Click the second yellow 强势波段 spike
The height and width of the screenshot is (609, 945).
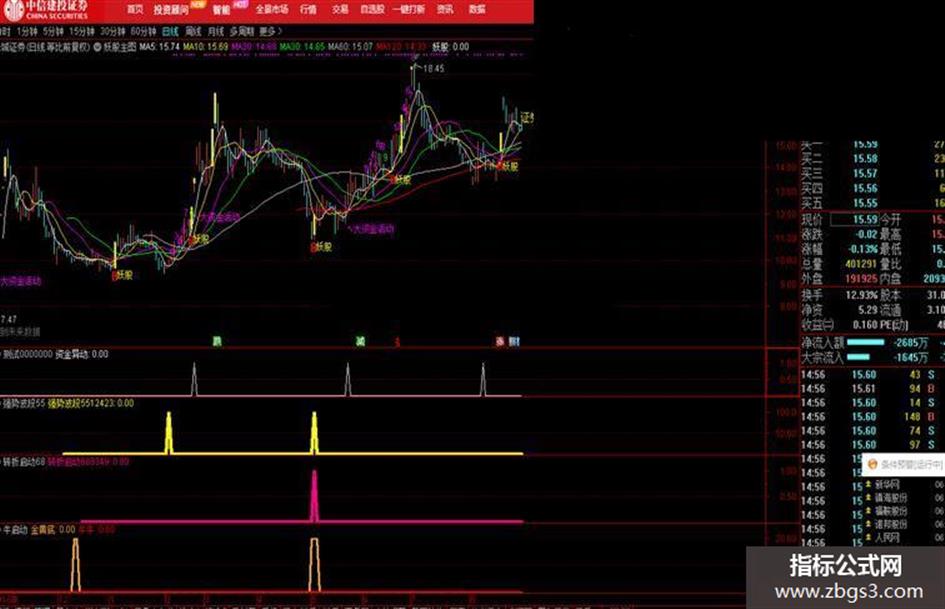tap(314, 432)
